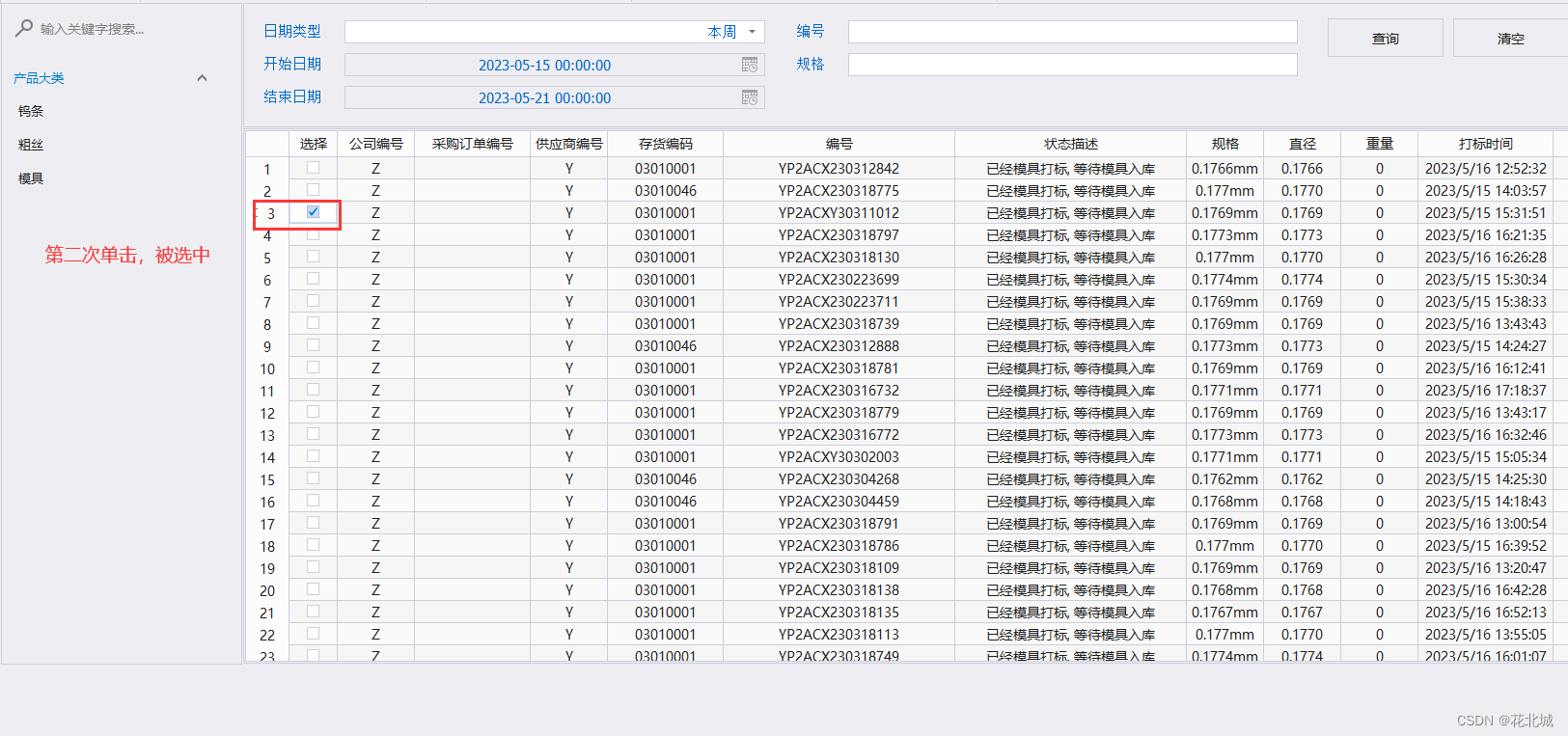This screenshot has height=736, width=1568.
Task: Open calendar picker for 结束日期
Action: pyautogui.click(x=750, y=97)
